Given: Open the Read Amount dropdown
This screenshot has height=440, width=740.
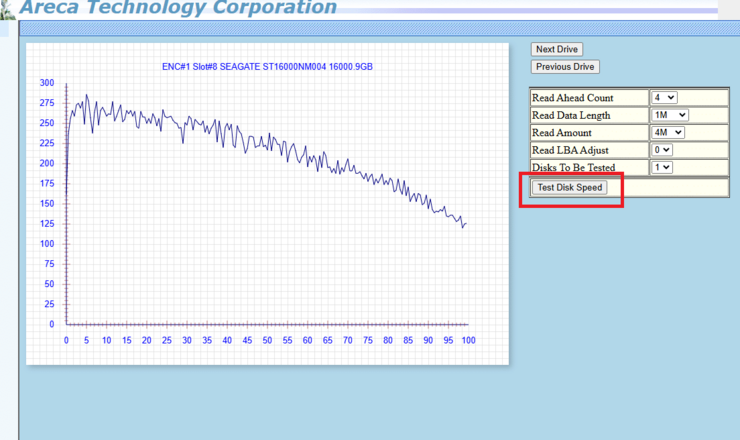Looking at the screenshot, I should pyautogui.click(x=667, y=132).
